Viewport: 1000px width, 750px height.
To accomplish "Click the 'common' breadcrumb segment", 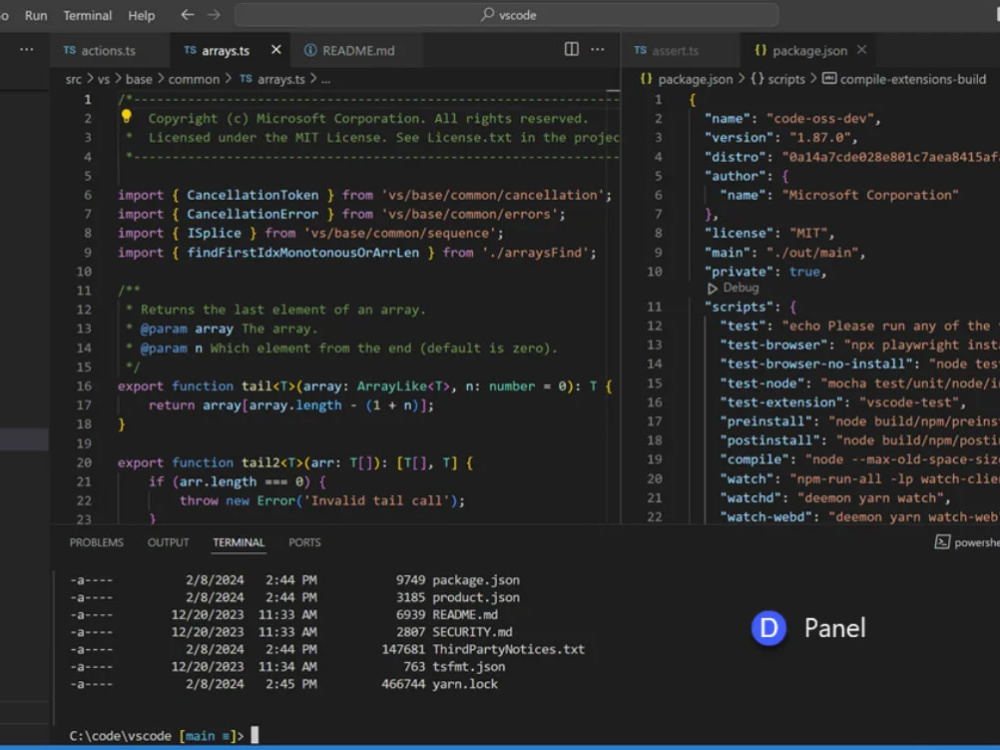I will 193,79.
